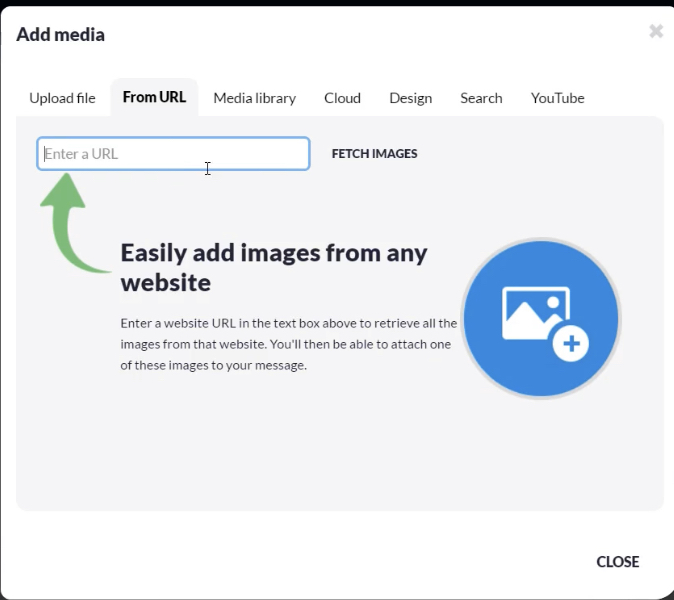The width and height of the screenshot is (674, 600).
Task: Click the green curved arrow graphic
Action: (x=66, y=220)
